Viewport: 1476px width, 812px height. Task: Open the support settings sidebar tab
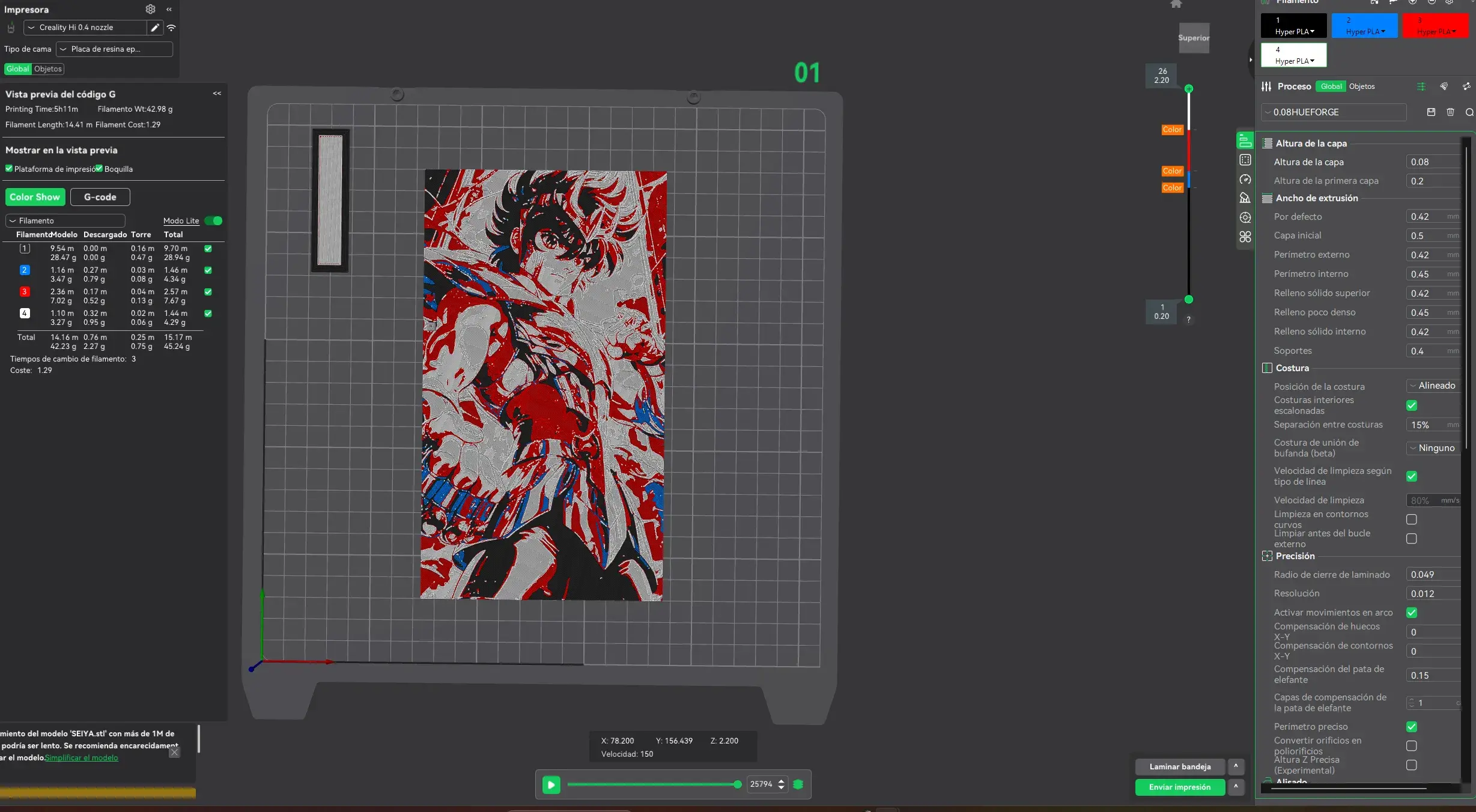1245,198
